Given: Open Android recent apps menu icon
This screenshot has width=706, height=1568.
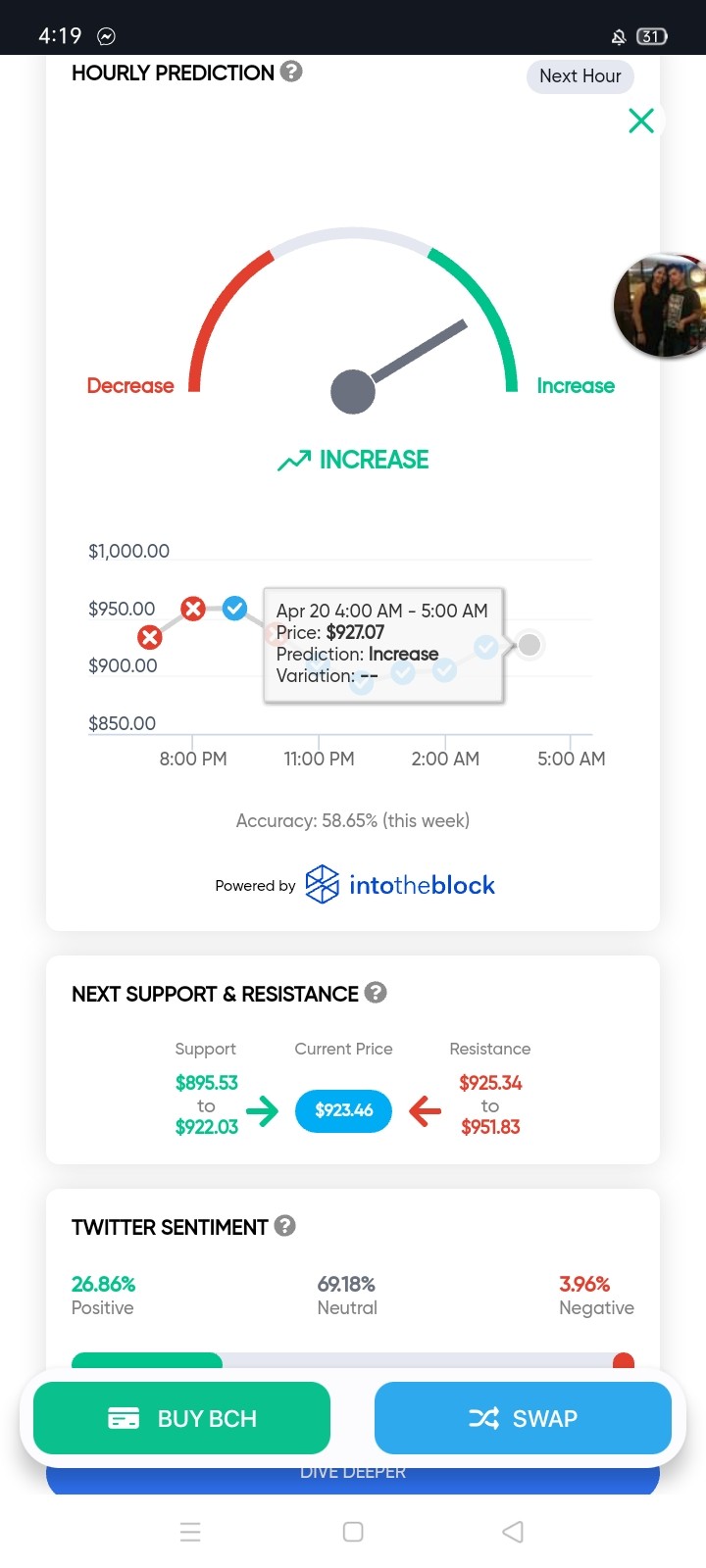Looking at the screenshot, I should [190, 1532].
